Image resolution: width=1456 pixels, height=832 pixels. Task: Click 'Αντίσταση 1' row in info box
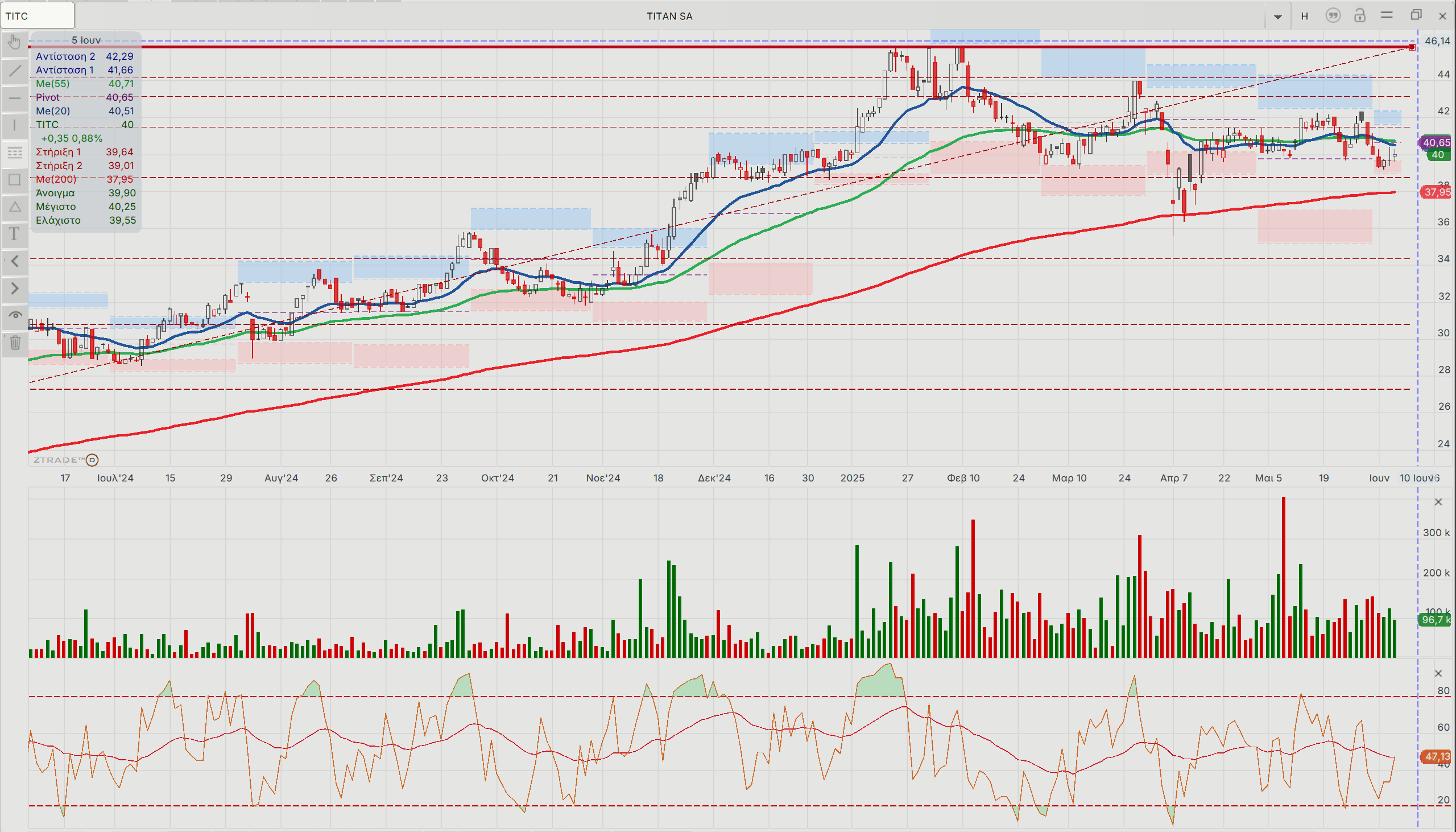click(x=85, y=70)
